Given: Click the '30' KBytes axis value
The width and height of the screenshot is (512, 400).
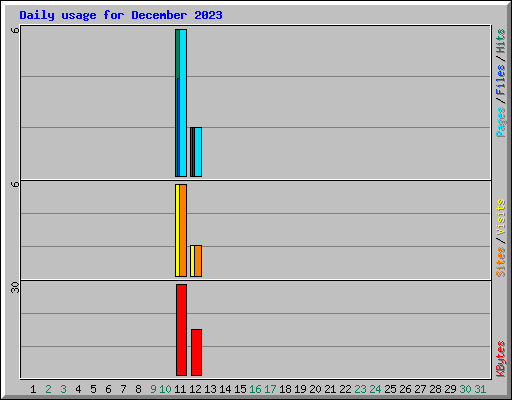Looking at the screenshot, I should pos(15,288).
